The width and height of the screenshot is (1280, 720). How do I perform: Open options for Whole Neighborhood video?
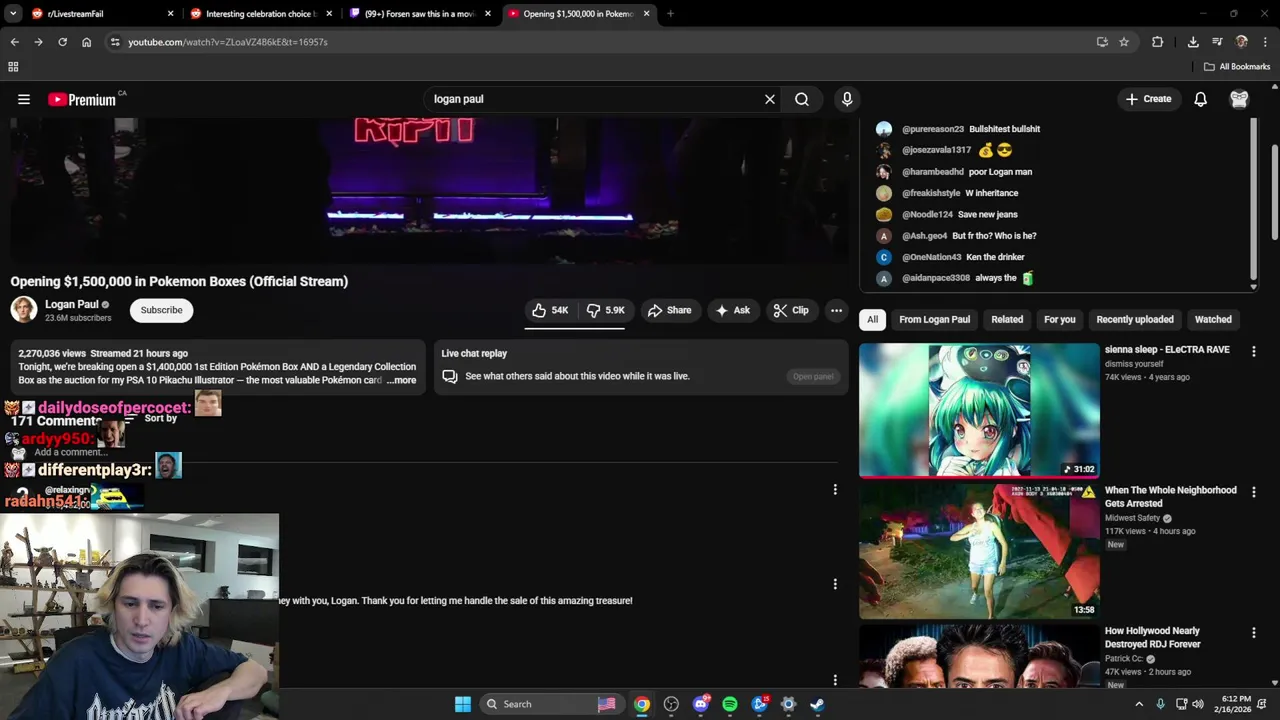[x=1253, y=492]
